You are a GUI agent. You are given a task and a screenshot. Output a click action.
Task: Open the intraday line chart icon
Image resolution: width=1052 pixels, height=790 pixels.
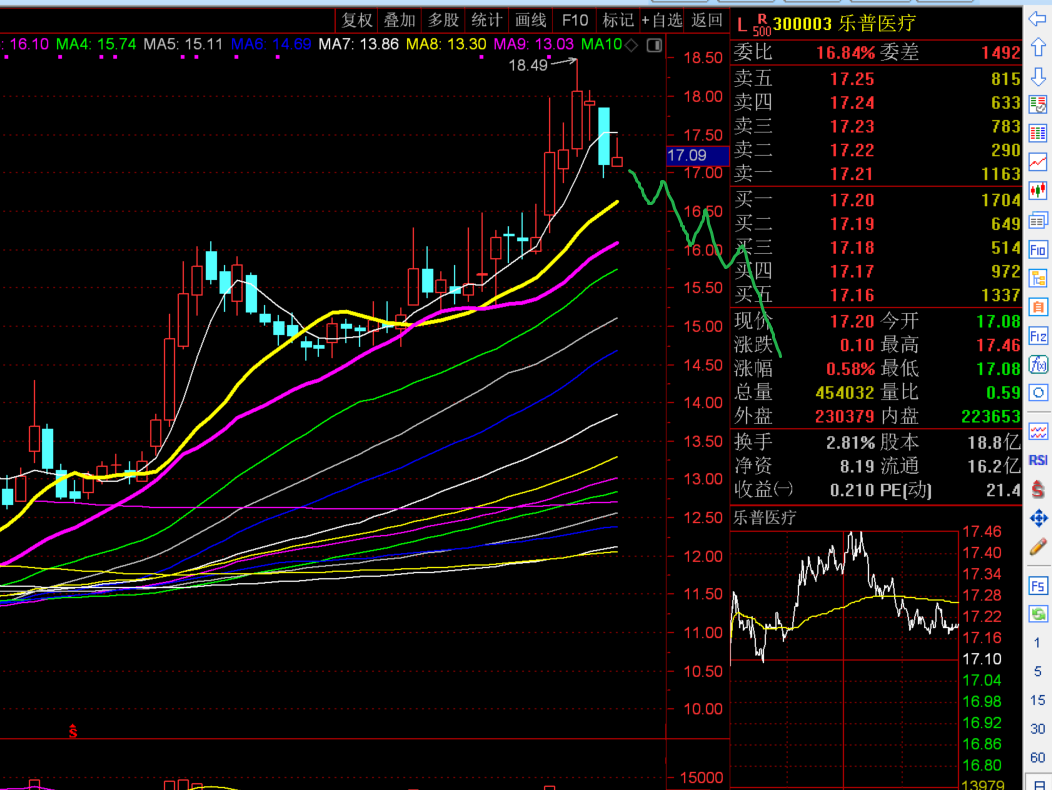pyautogui.click(x=1037, y=162)
